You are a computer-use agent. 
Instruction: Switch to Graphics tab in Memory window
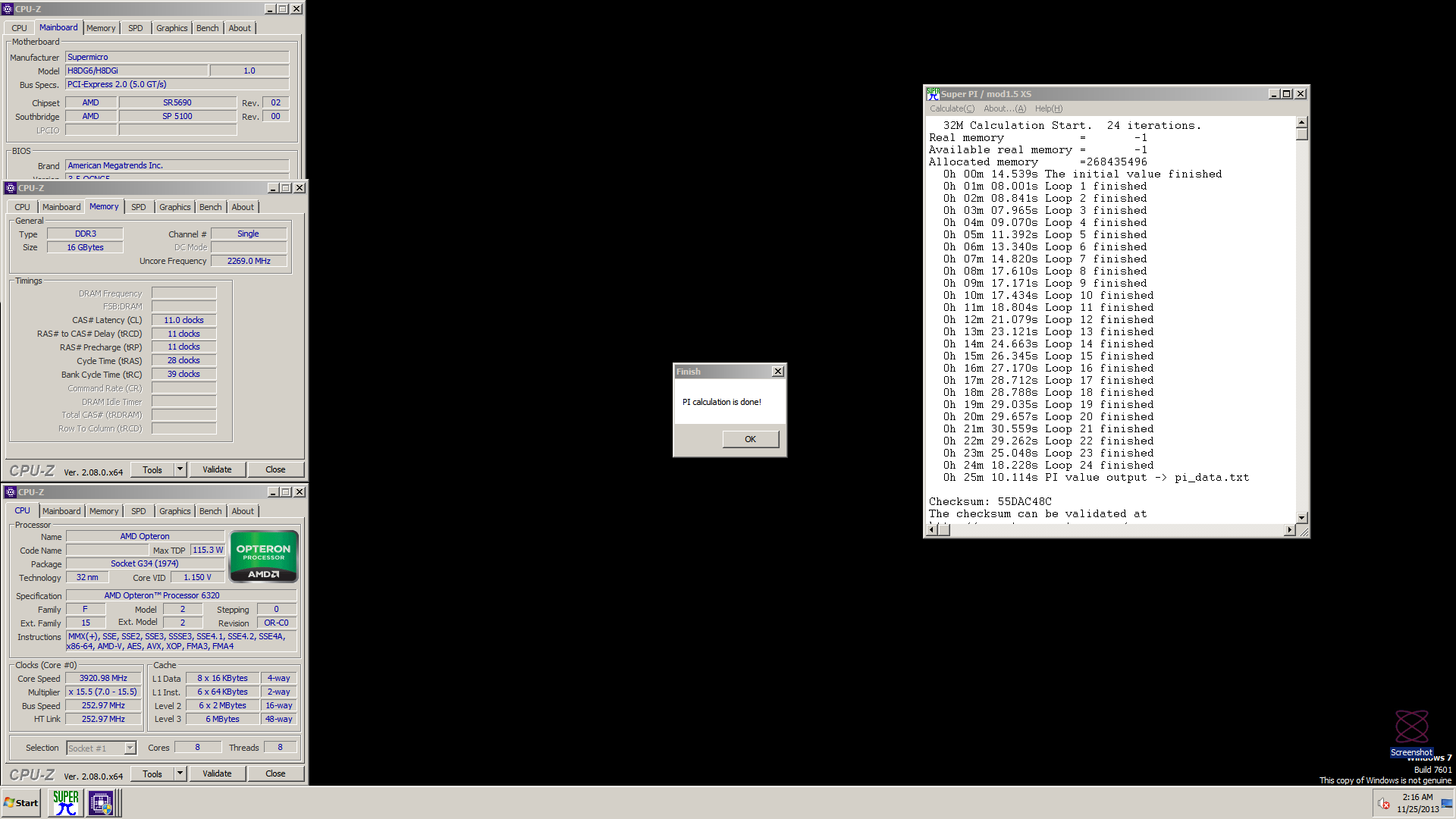coord(175,207)
